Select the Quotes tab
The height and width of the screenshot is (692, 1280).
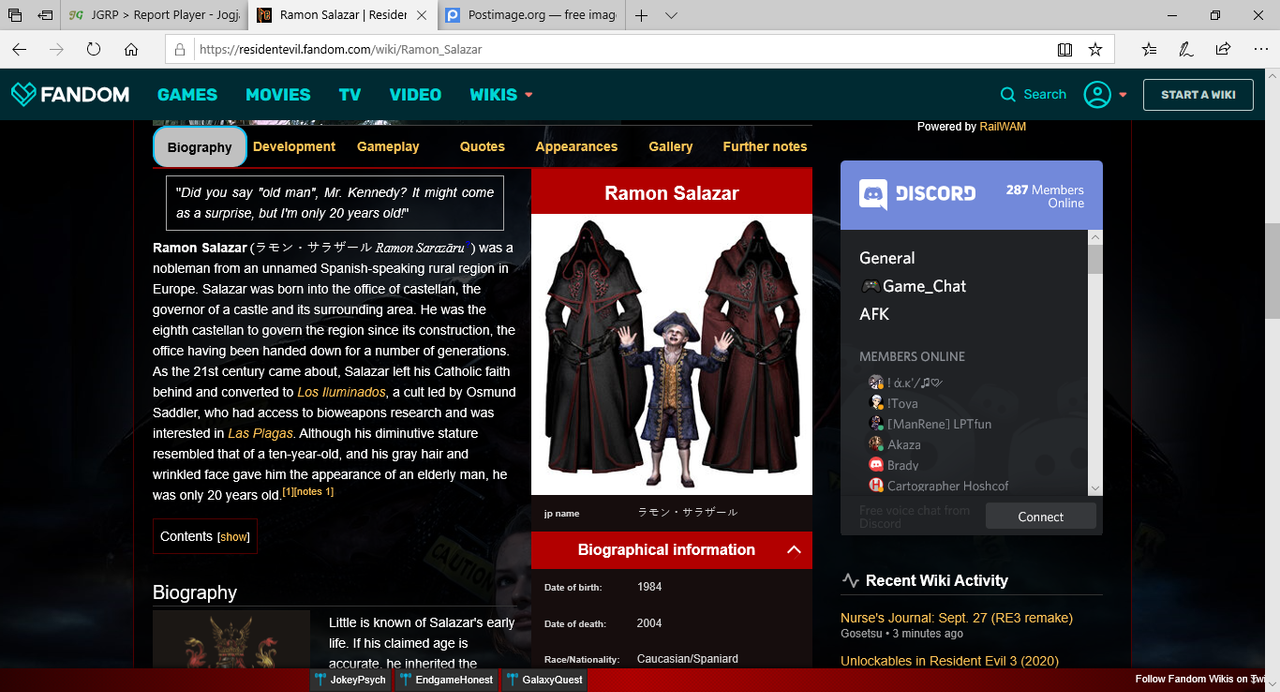point(482,146)
